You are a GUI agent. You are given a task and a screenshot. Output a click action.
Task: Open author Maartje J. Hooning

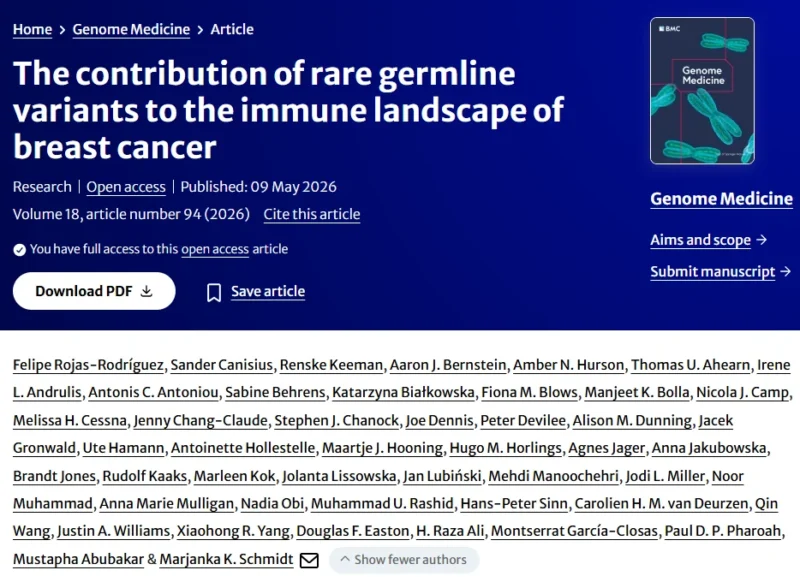pyautogui.click(x=382, y=448)
